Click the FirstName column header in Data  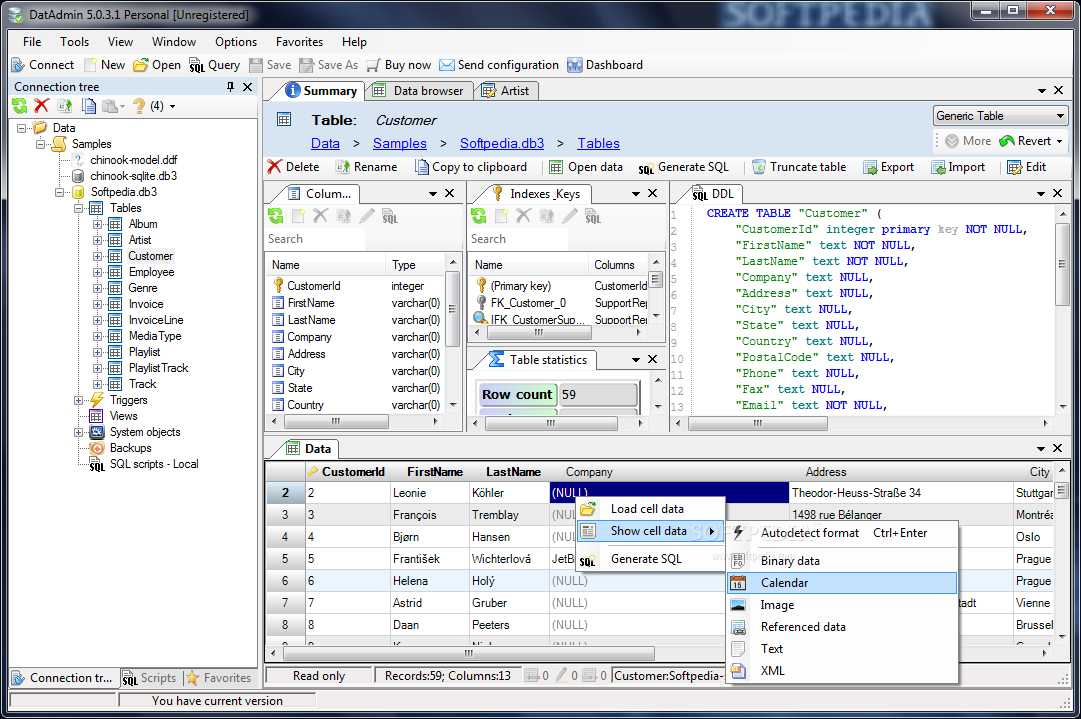point(434,472)
